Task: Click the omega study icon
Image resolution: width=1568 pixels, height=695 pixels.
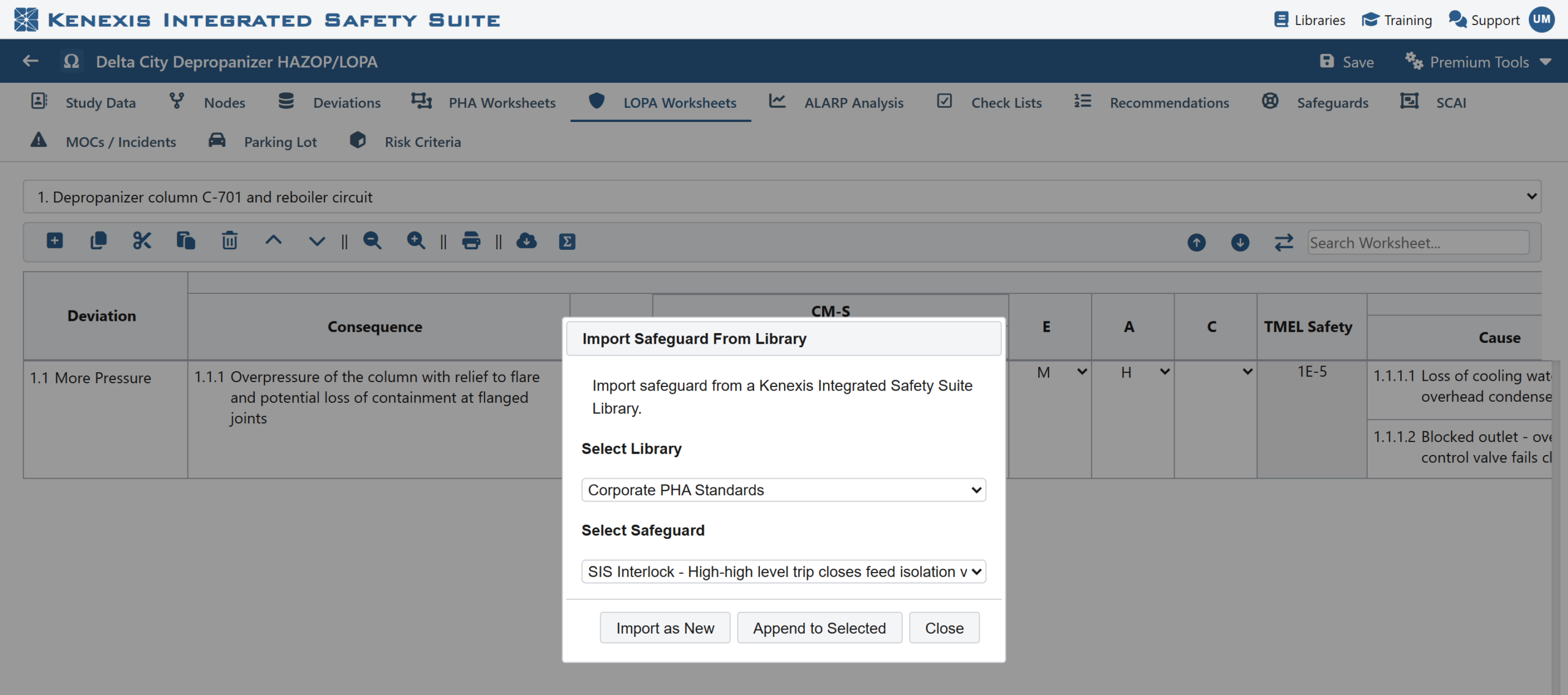Action: coord(72,61)
